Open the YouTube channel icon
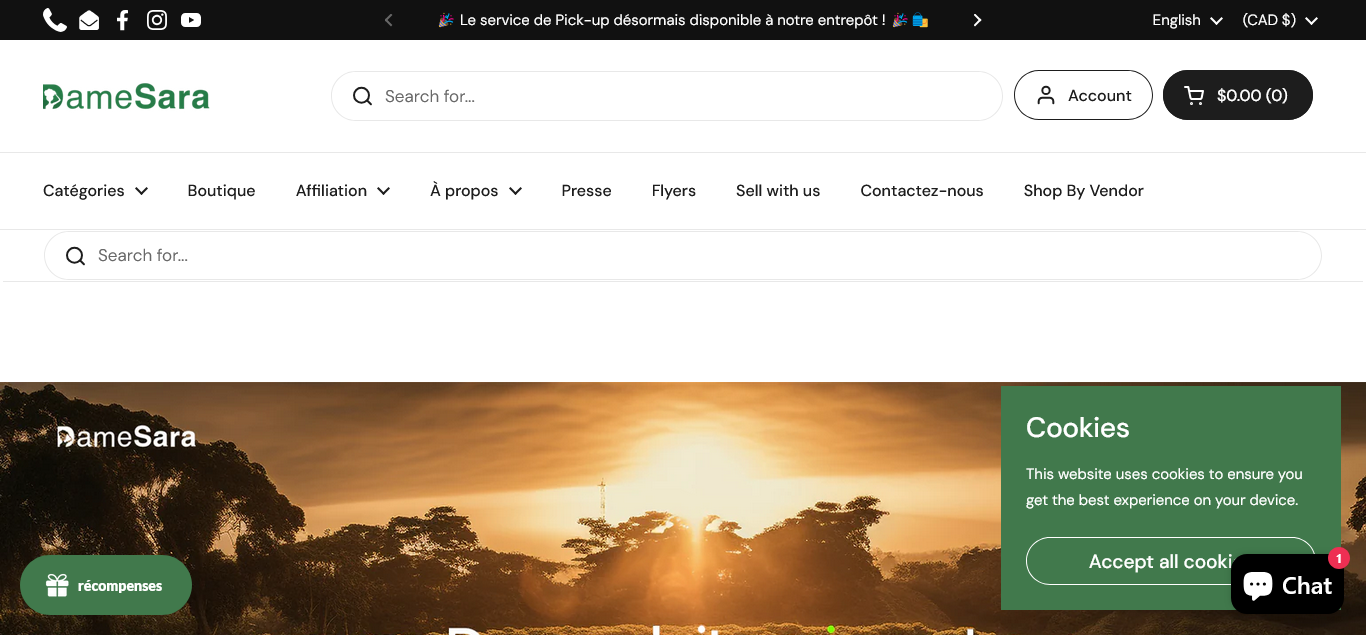 191,20
